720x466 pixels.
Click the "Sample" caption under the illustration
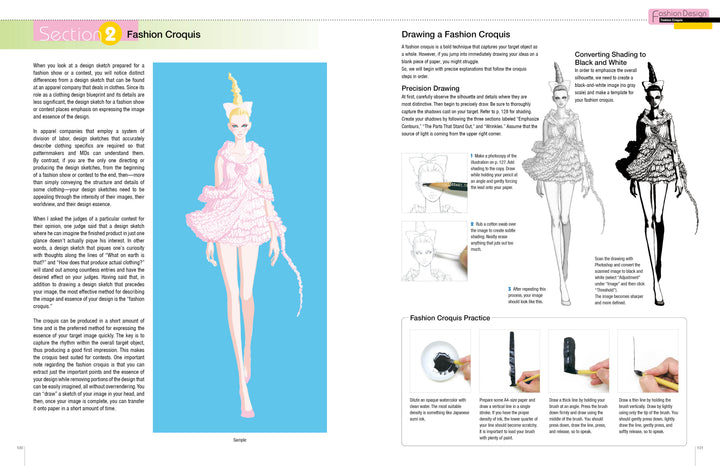click(x=240, y=440)
